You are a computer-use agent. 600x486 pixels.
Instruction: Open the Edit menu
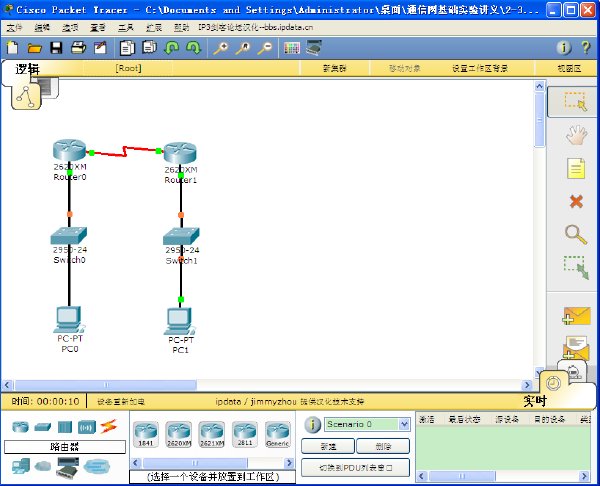(42, 28)
